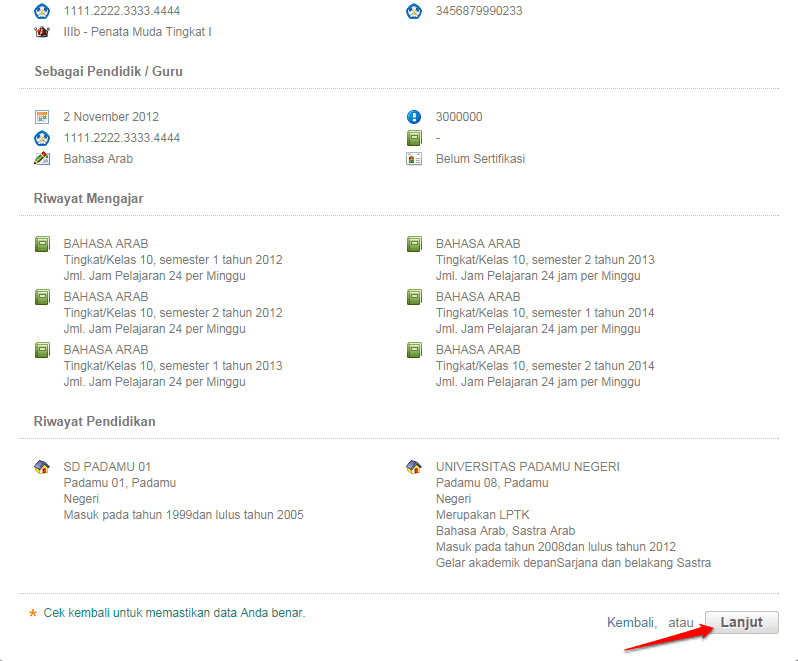
Task: Click the Merupakan LPTK line
Action: click(x=482, y=515)
